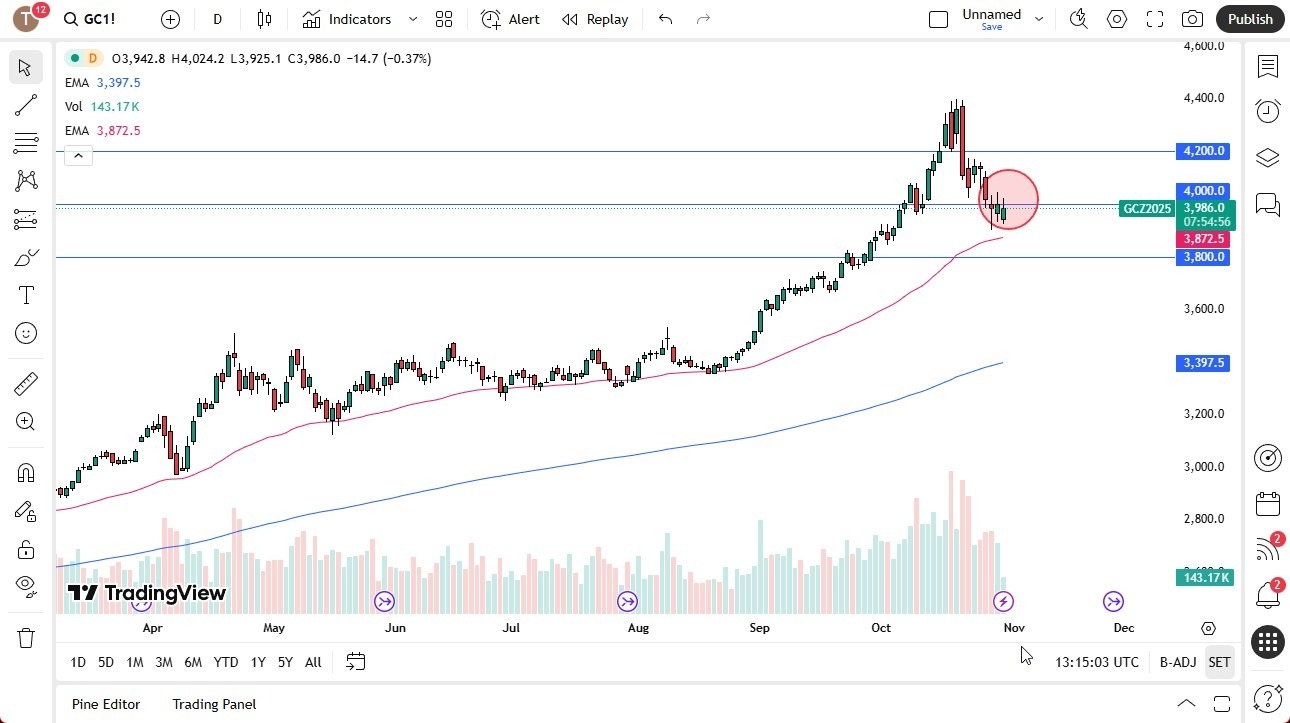
Task: Collapse the chart legend with its chevron
Action: coord(78,155)
